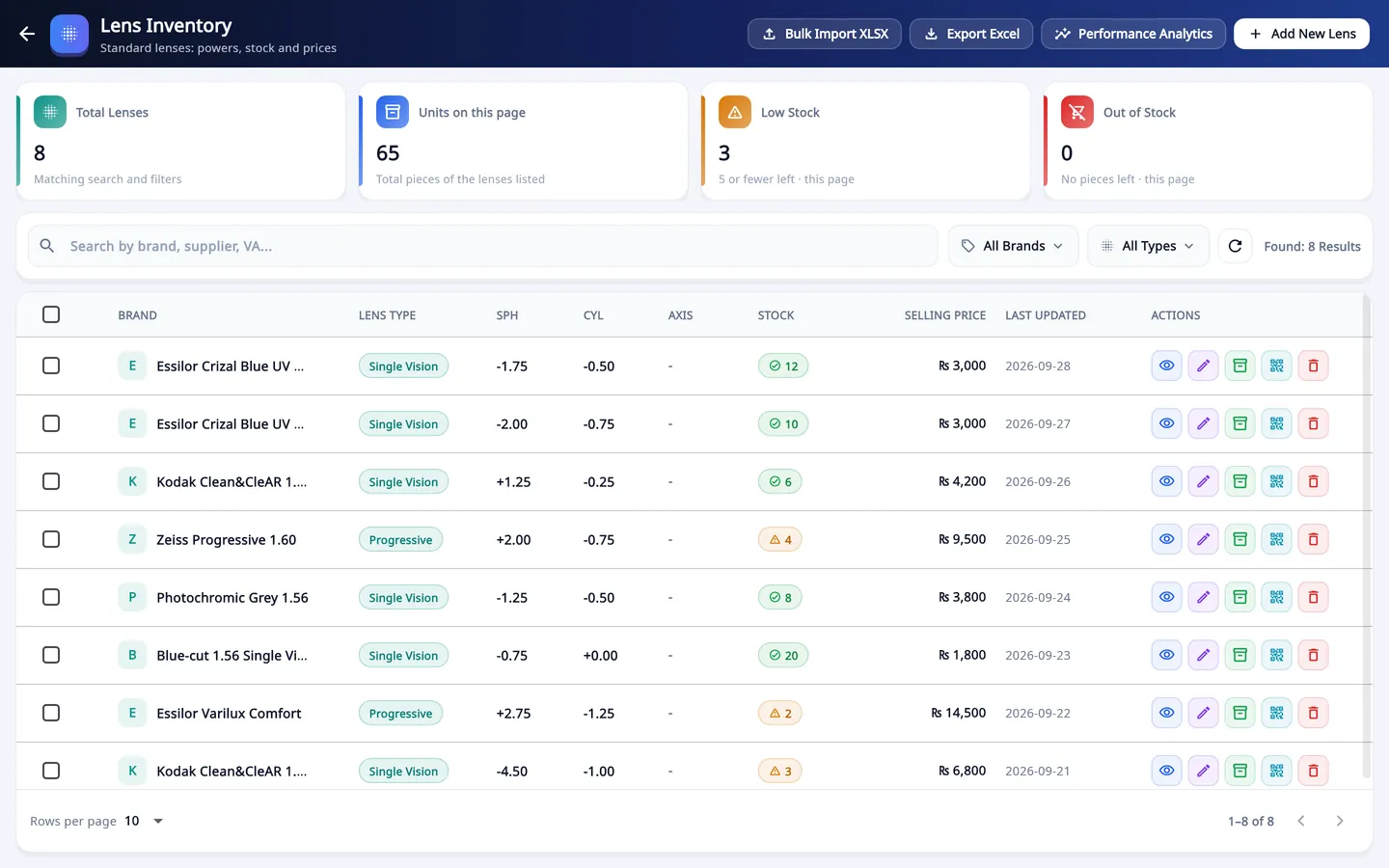1389x868 pixels.
Task: Select the Zeiss Progressive 1.60 row checkbox
Action: tap(51, 539)
